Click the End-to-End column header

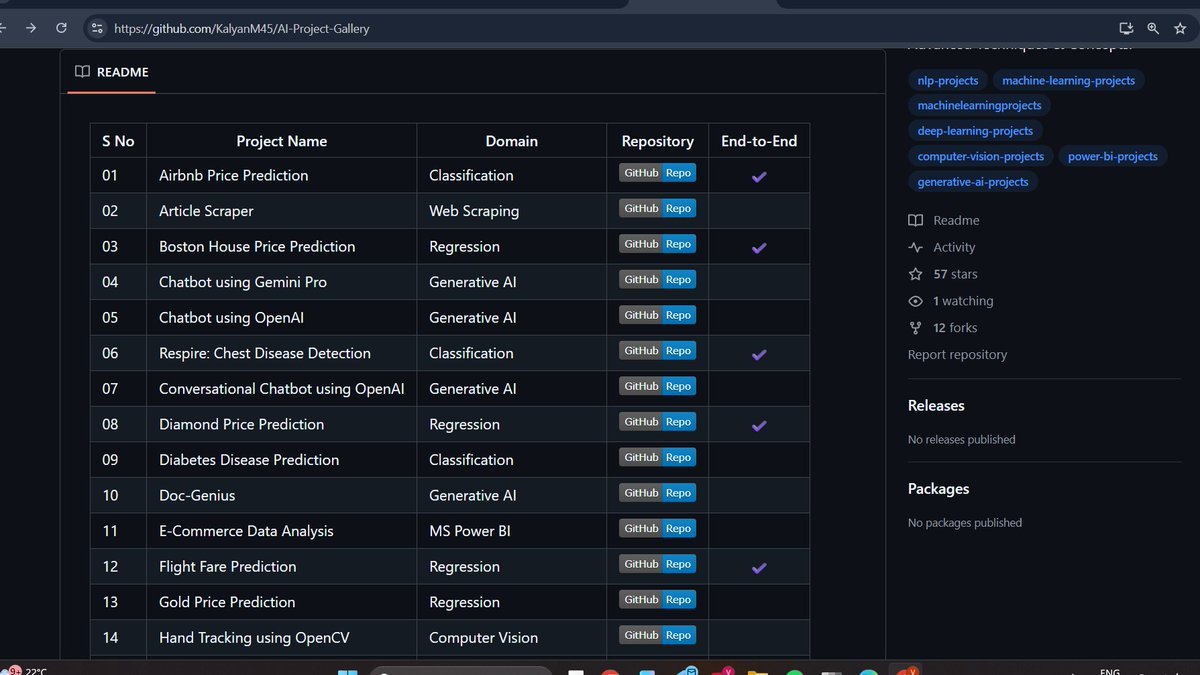[759, 141]
